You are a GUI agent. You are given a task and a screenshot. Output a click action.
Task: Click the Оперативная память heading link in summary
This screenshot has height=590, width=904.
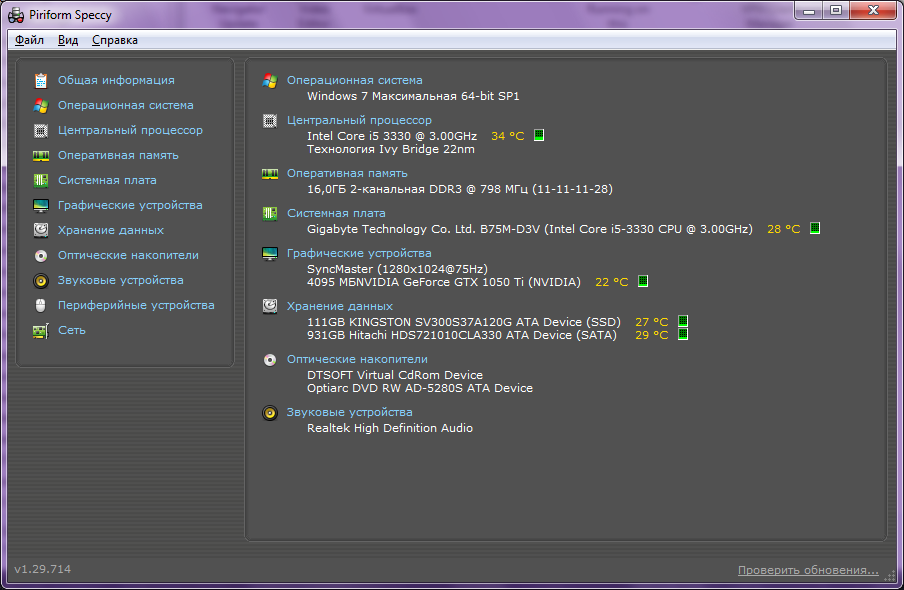point(347,173)
